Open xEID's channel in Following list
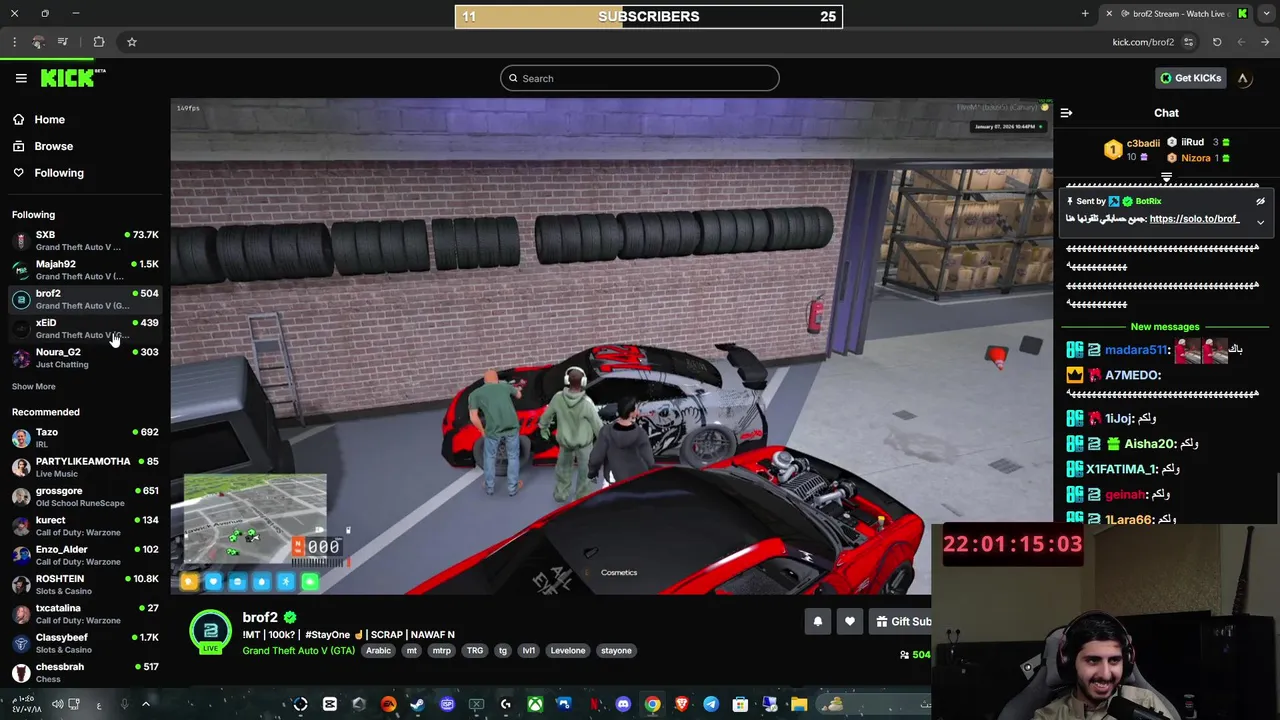1280x720 pixels. pos(85,328)
